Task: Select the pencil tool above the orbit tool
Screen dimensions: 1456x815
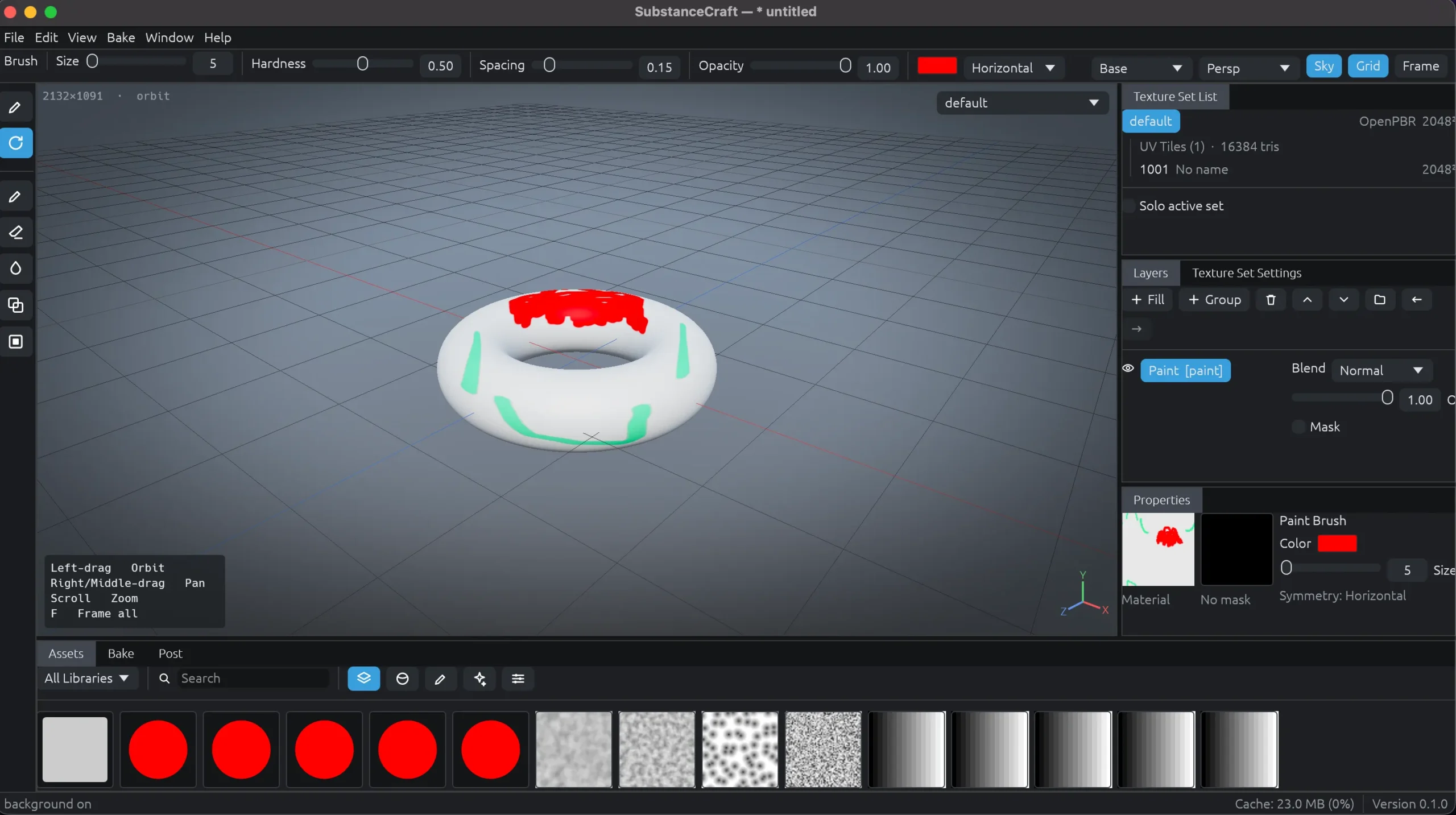Action: [16, 107]
